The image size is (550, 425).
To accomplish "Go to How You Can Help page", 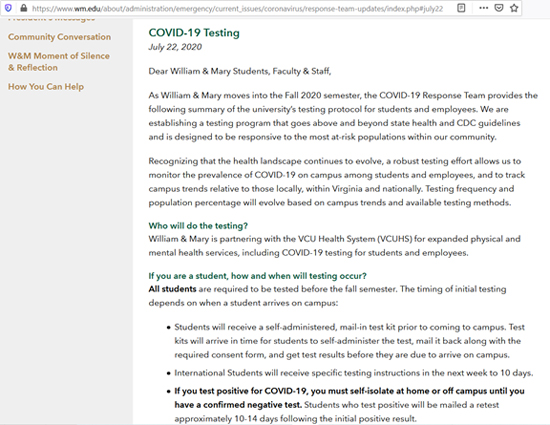I will [46, 87].
